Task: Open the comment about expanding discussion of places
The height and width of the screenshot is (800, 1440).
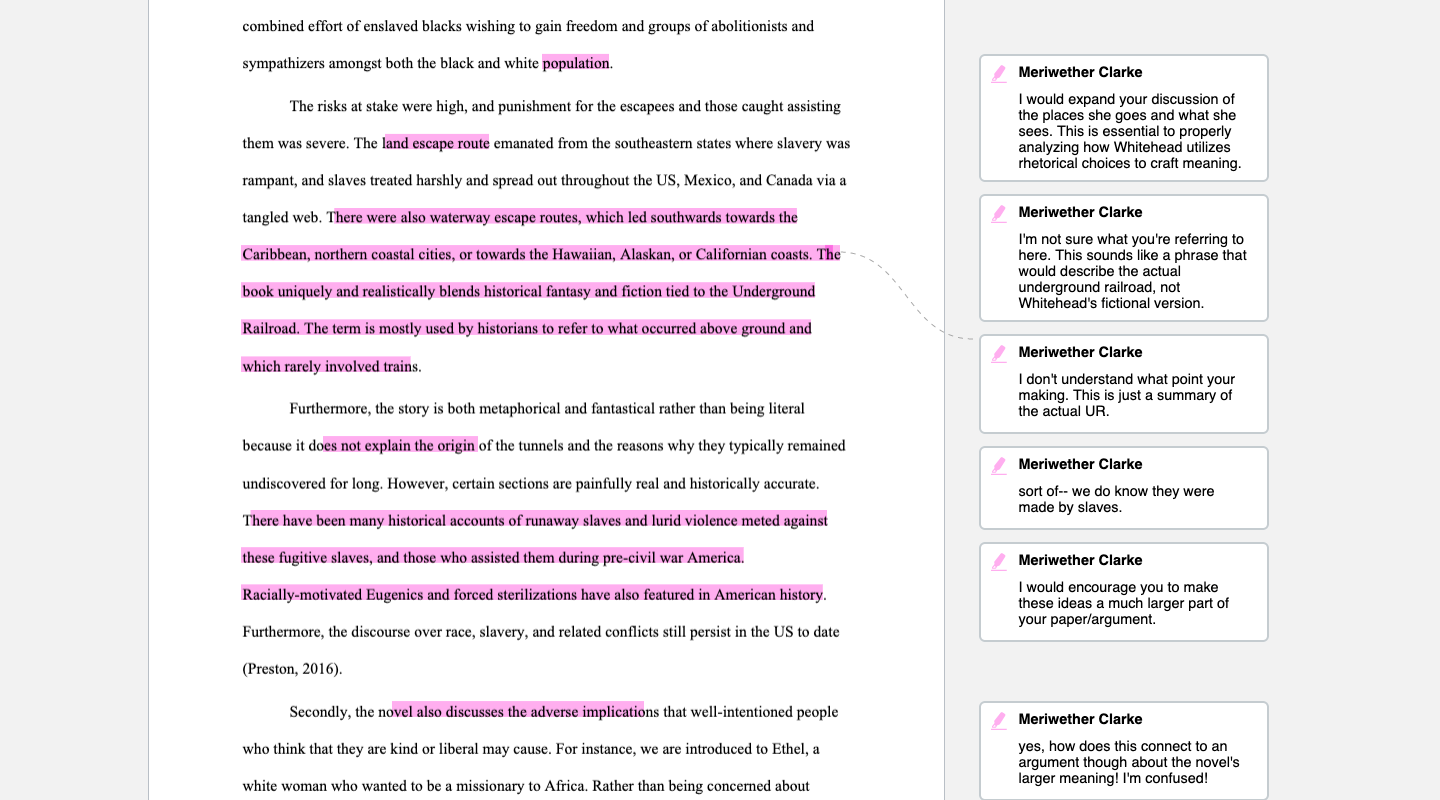Action: click(1124, 118)
